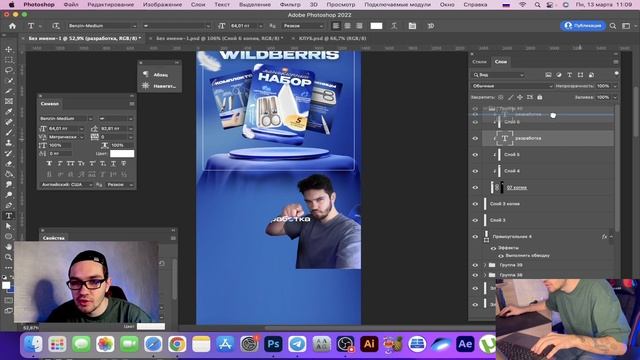Image resolution: width=640 pixels, height=360 pixels.
Task: Filter layers by type (T) icon
Action: point(569,75)
